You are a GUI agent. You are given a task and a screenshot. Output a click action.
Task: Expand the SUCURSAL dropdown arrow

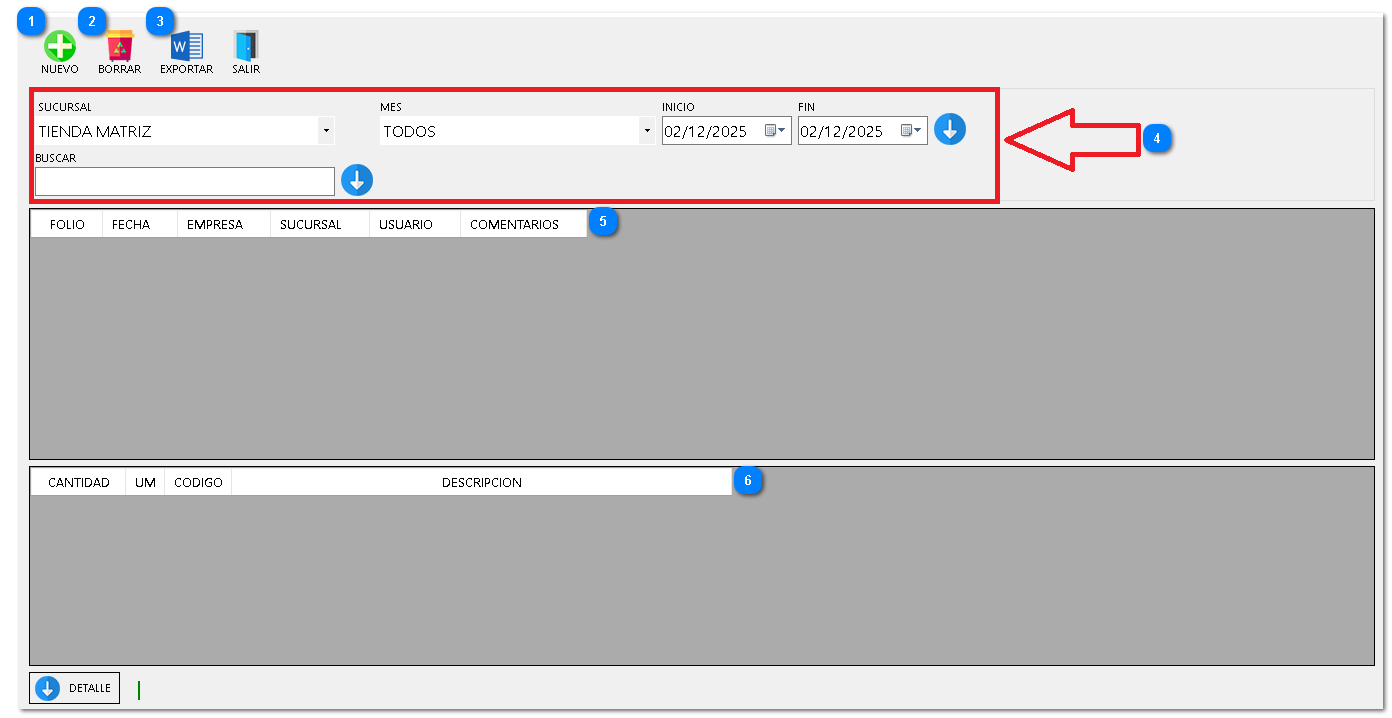[326, 131]
